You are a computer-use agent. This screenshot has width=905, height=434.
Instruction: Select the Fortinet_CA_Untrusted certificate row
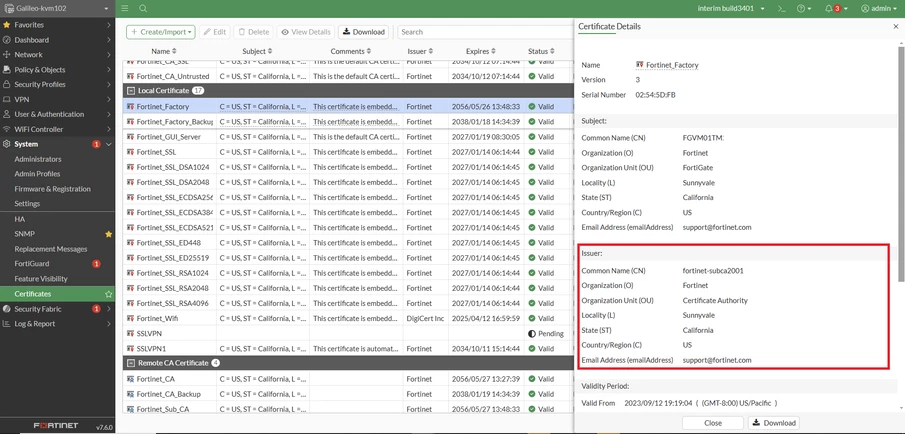(x=349, y=76)
